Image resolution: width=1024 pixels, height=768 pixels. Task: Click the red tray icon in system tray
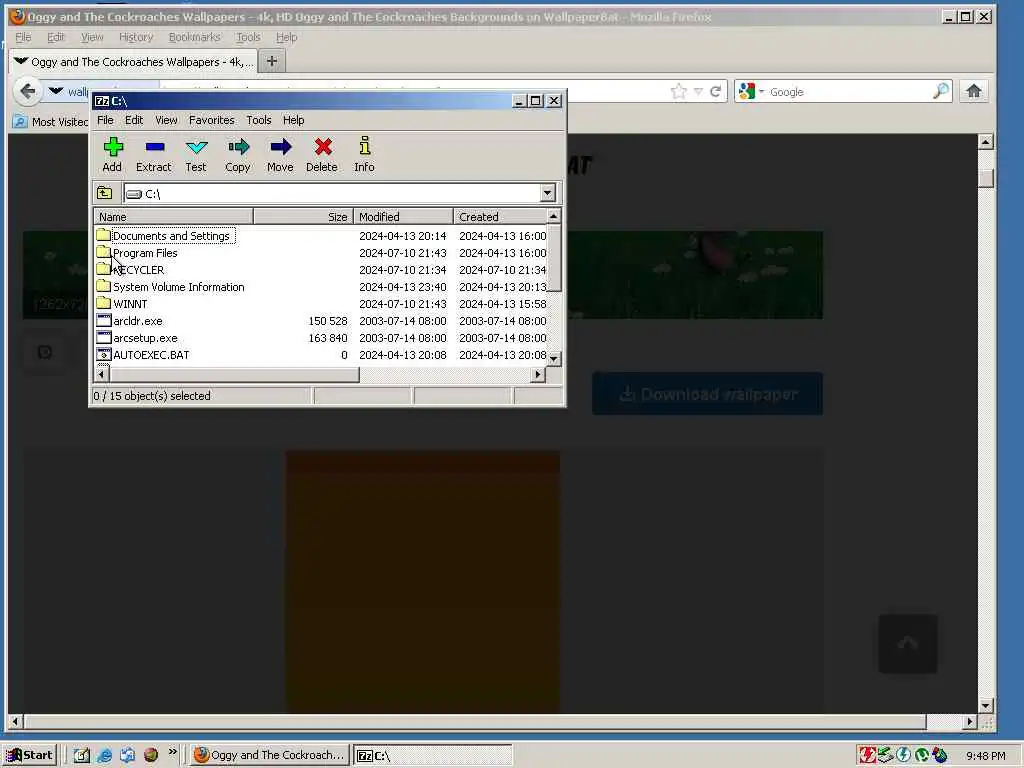coord(867,755)
